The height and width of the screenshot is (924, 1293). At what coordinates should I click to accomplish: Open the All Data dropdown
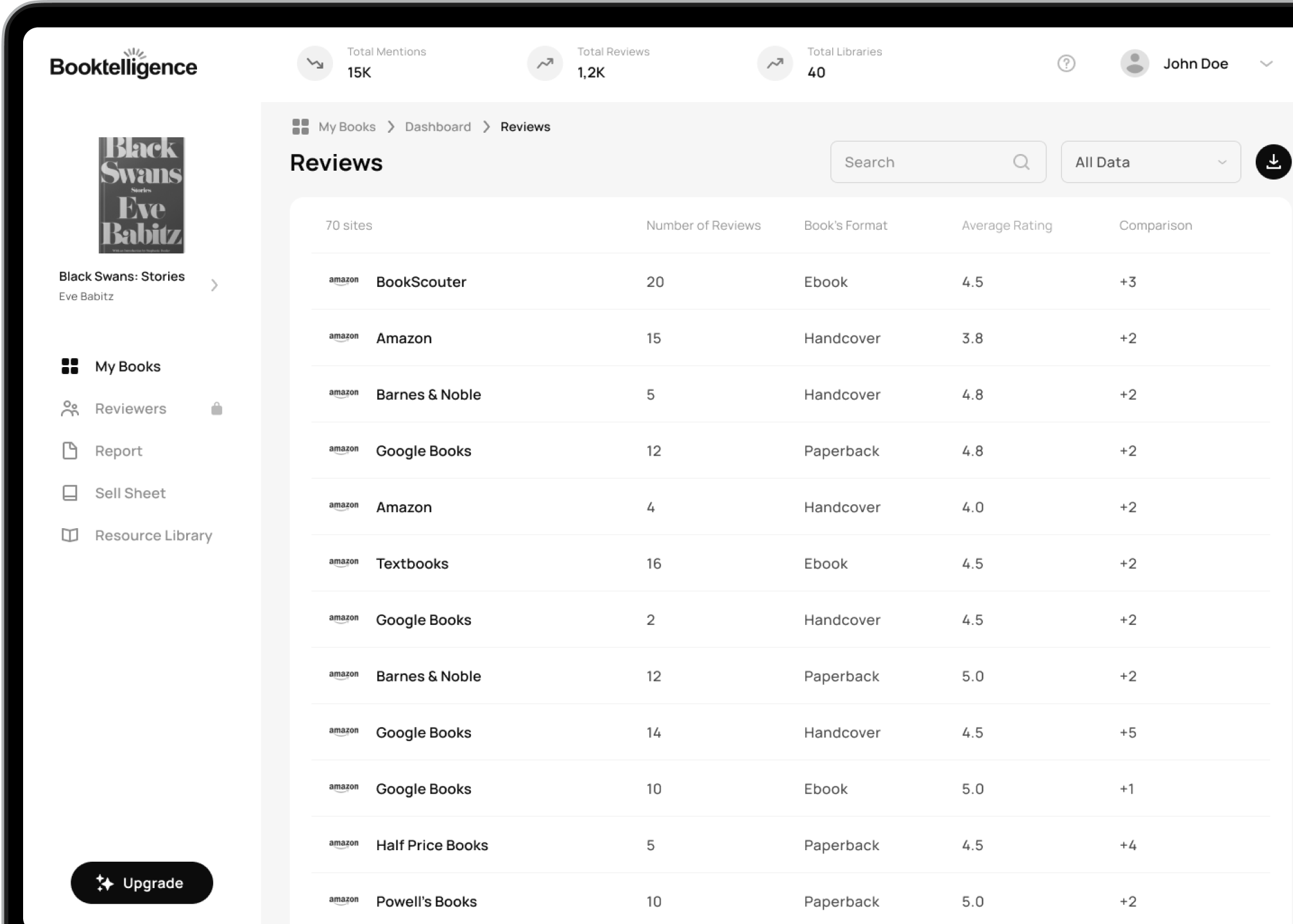(1151, 162)
